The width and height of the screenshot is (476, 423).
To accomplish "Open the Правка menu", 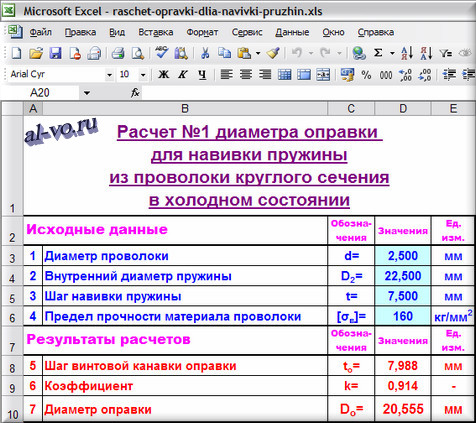I will point(80,32).
